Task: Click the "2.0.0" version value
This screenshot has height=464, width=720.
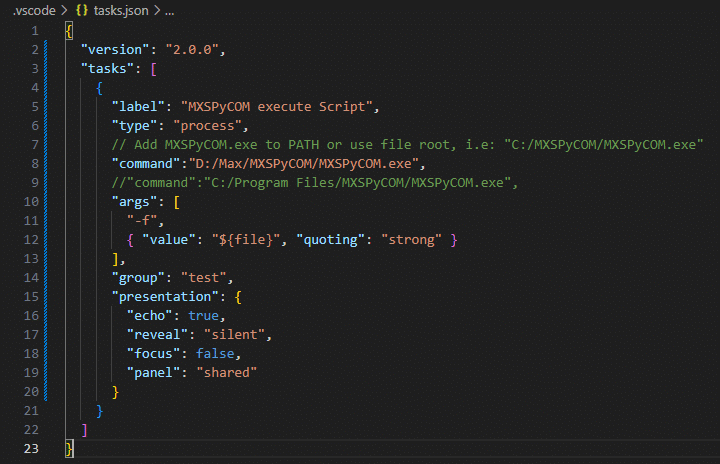Action: 192,50
